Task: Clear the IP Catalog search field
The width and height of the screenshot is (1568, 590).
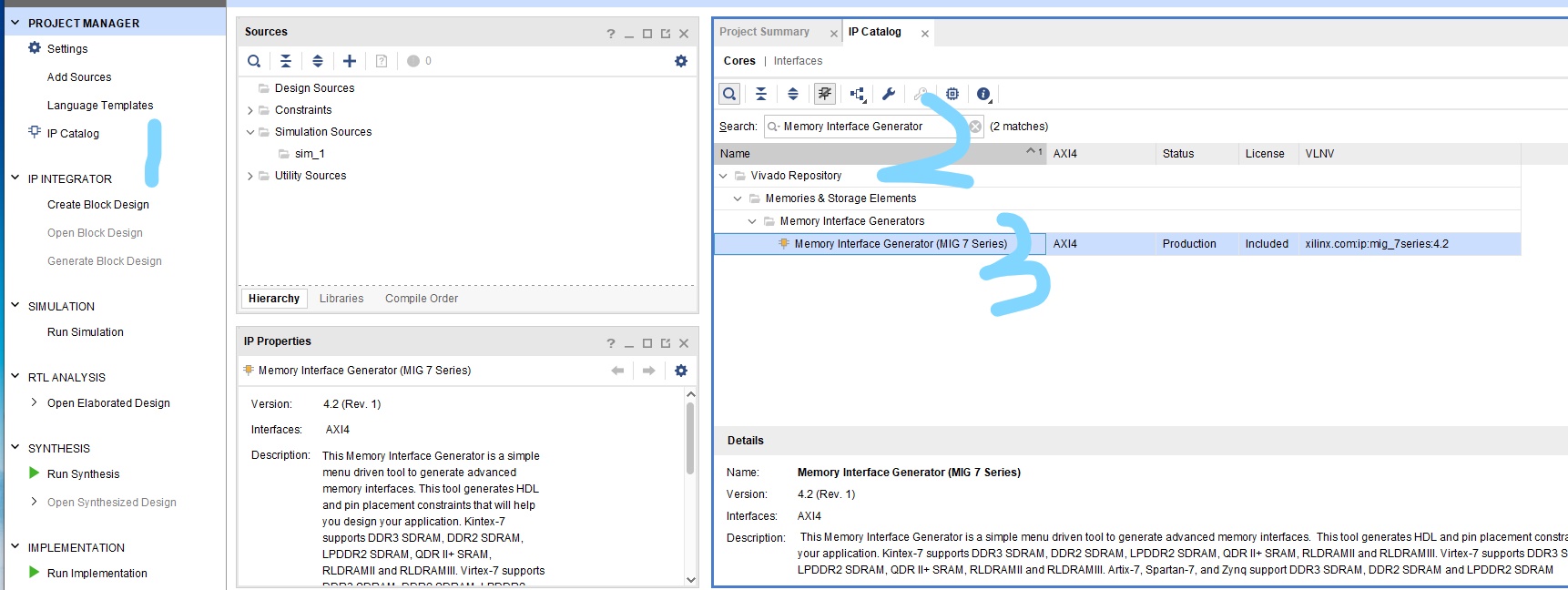Action: 975,127
